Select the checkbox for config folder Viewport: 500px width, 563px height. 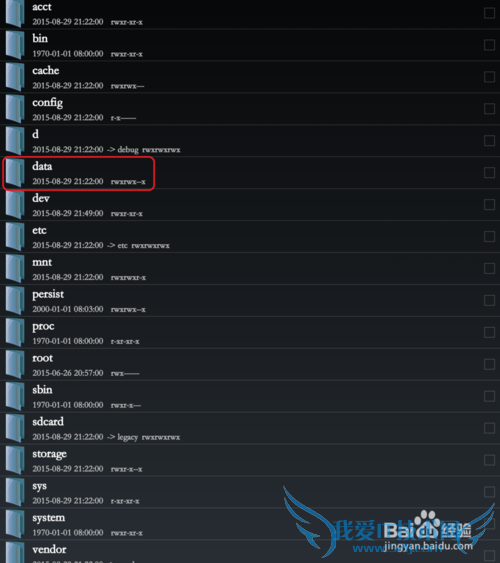pyautogui.click(x=489, y=109)
